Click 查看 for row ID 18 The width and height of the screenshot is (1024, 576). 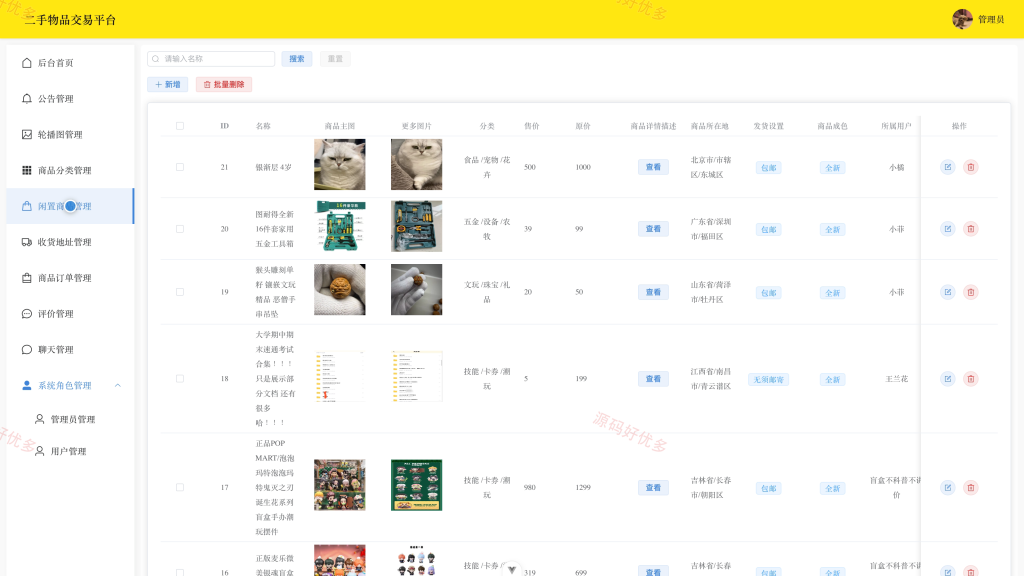pyautogui.click(x=653, y=379)
